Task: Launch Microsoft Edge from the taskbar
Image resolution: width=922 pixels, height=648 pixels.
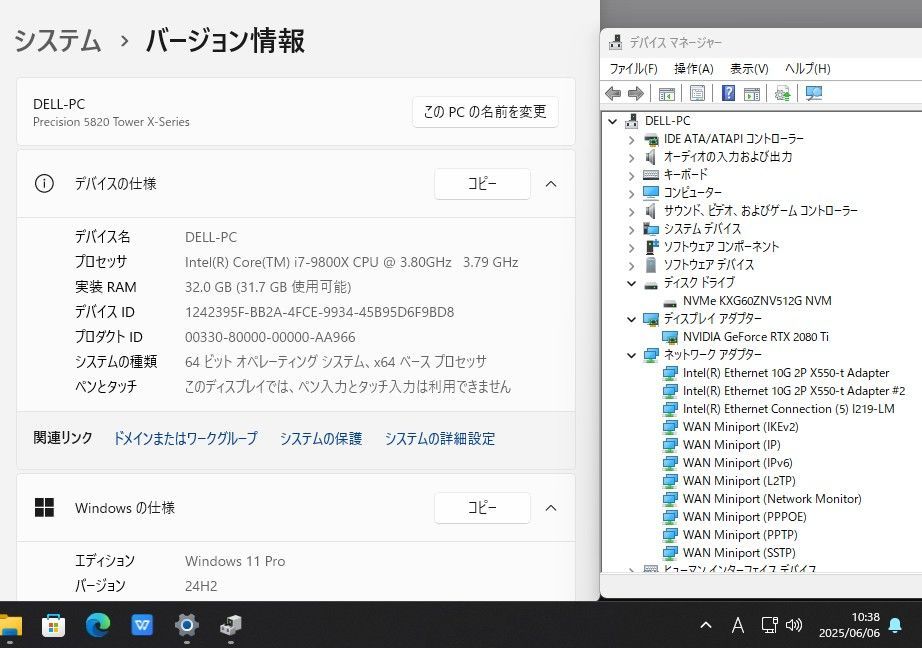Action: coord(98,625)
